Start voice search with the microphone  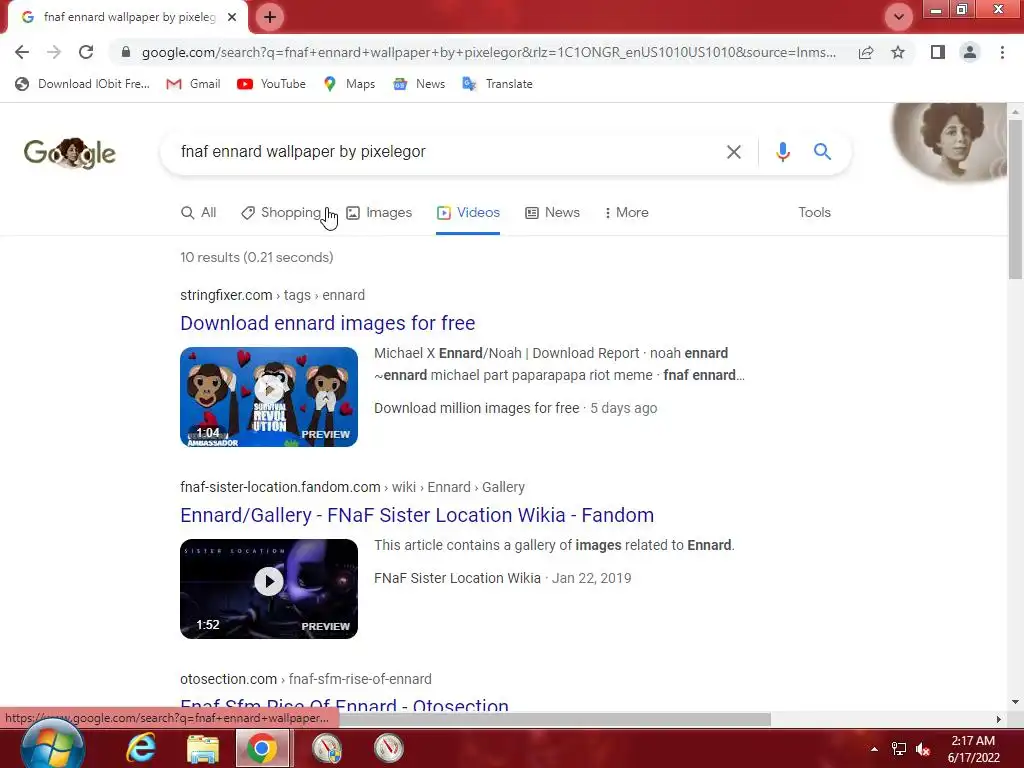[x=782, y=152]
